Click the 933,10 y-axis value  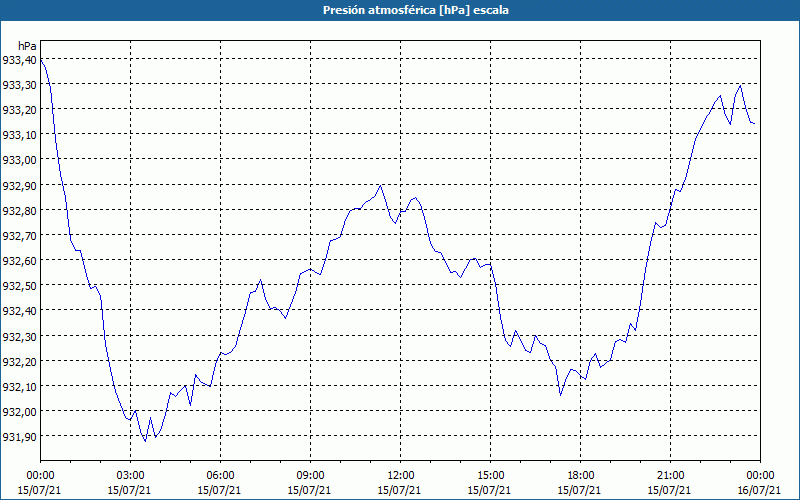[x=19, y=135]
